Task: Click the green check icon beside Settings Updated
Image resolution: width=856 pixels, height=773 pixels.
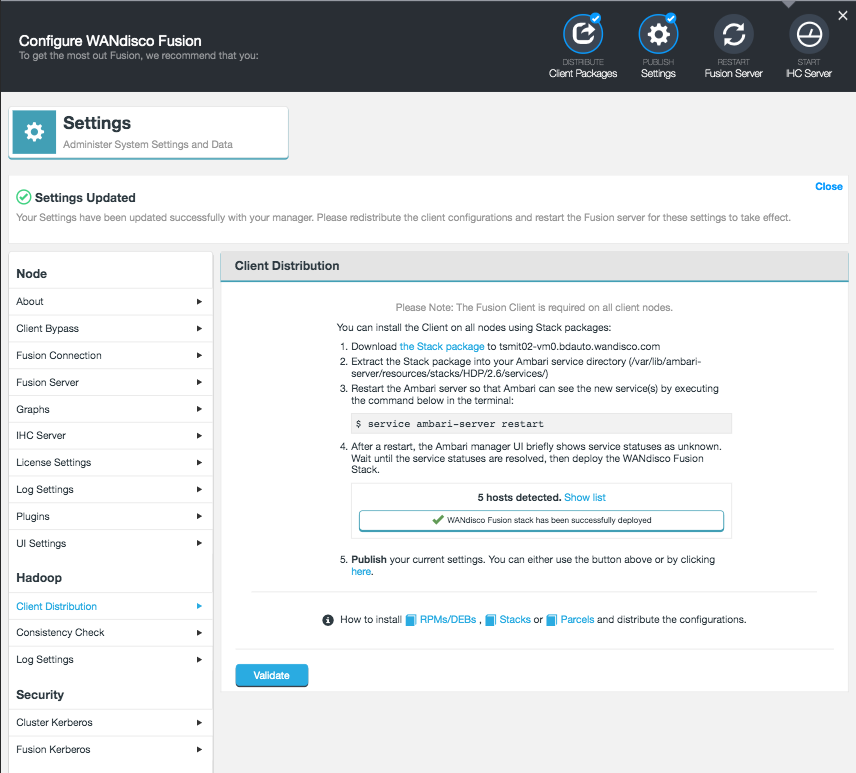Action: tap(23, 197)
